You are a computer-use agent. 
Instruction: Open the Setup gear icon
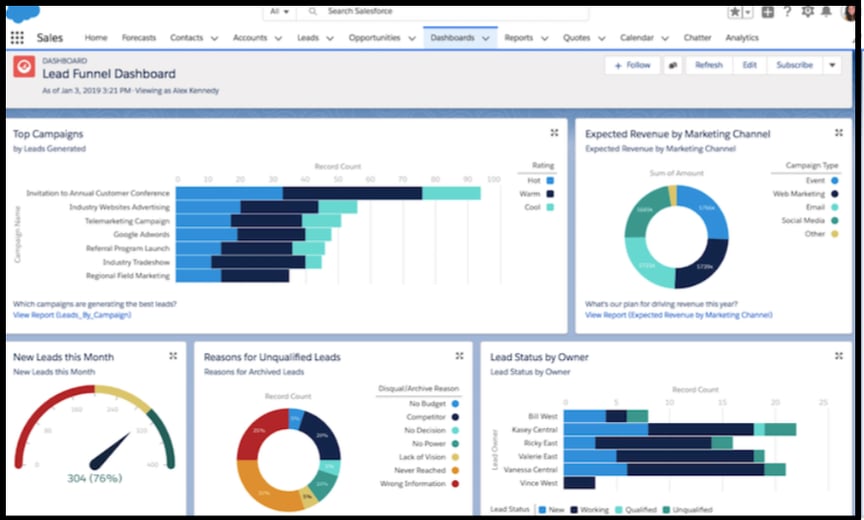[x=807, y=11]
